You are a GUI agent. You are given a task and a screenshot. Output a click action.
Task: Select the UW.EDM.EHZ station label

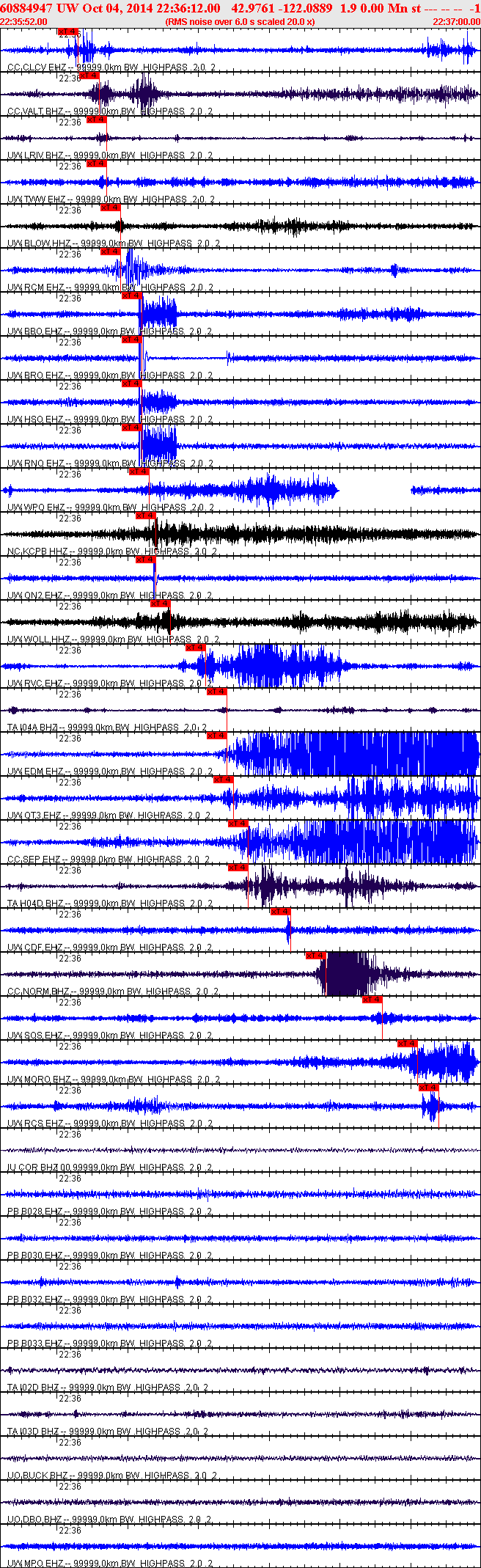click(x=111, y=772)
